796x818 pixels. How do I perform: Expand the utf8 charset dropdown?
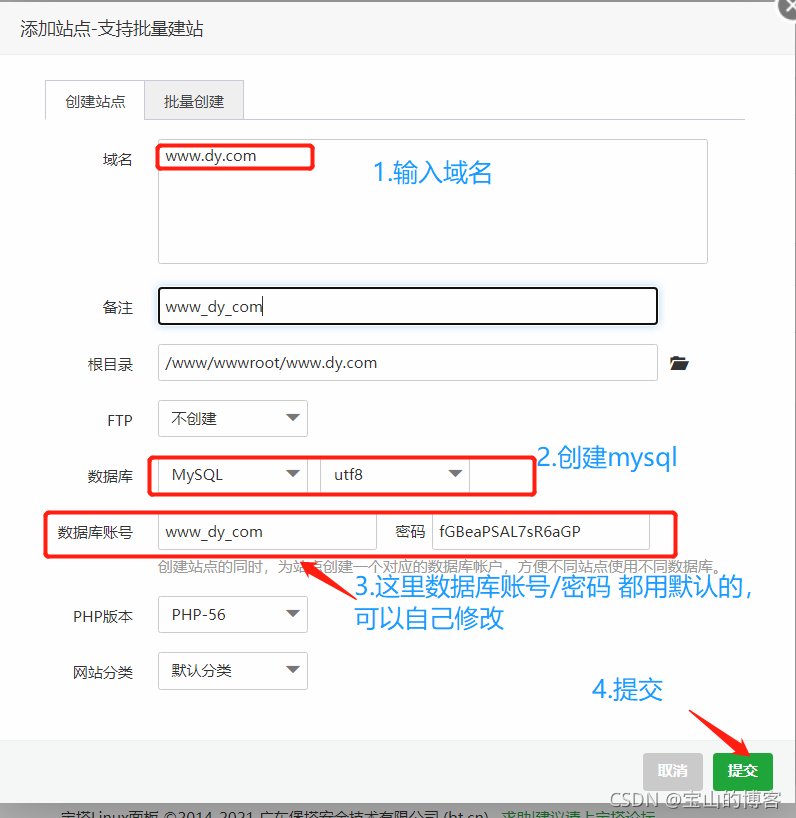coord(394,475)
